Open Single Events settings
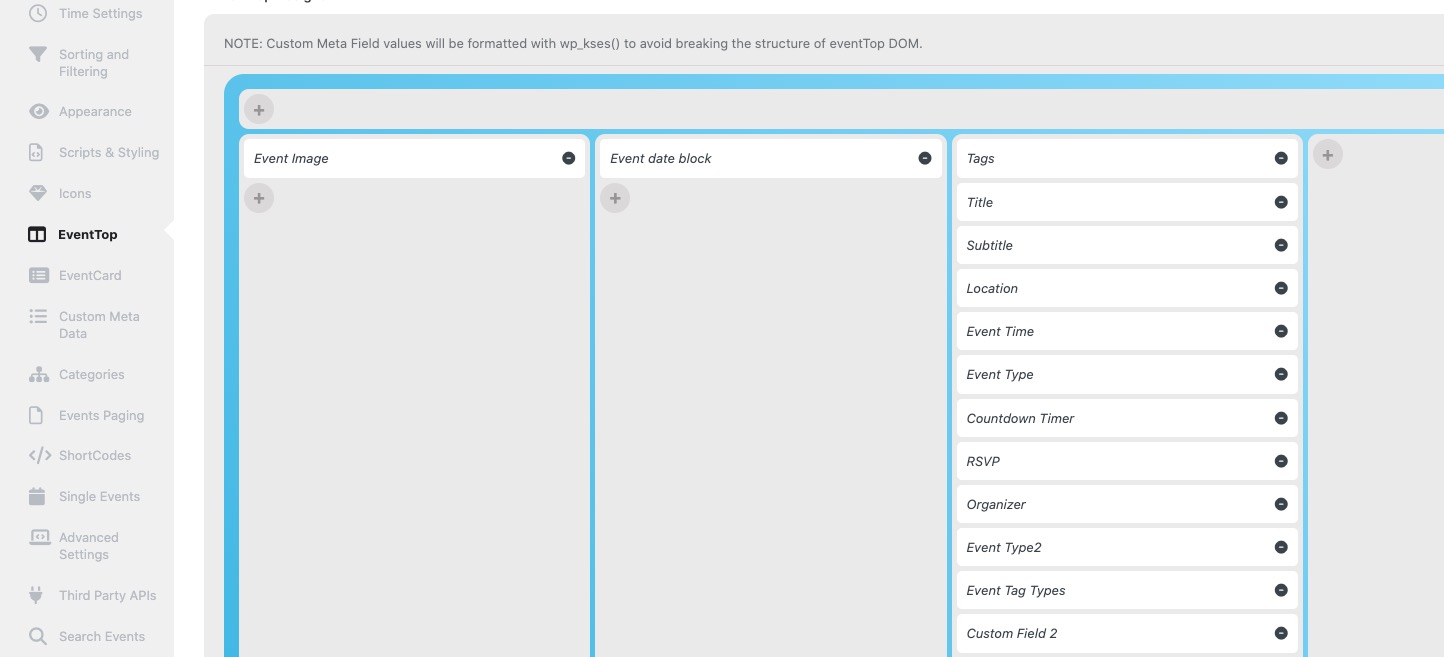1444x657 pixels. 99,496
